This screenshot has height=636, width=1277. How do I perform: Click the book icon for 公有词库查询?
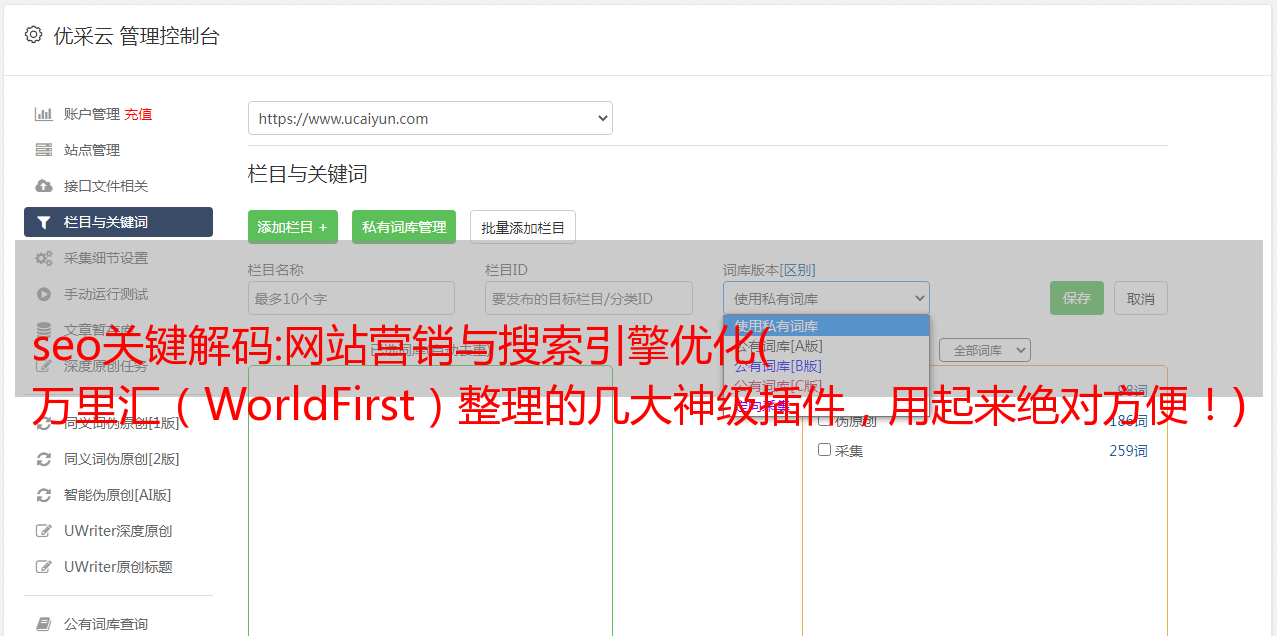[x=44, y=624]
